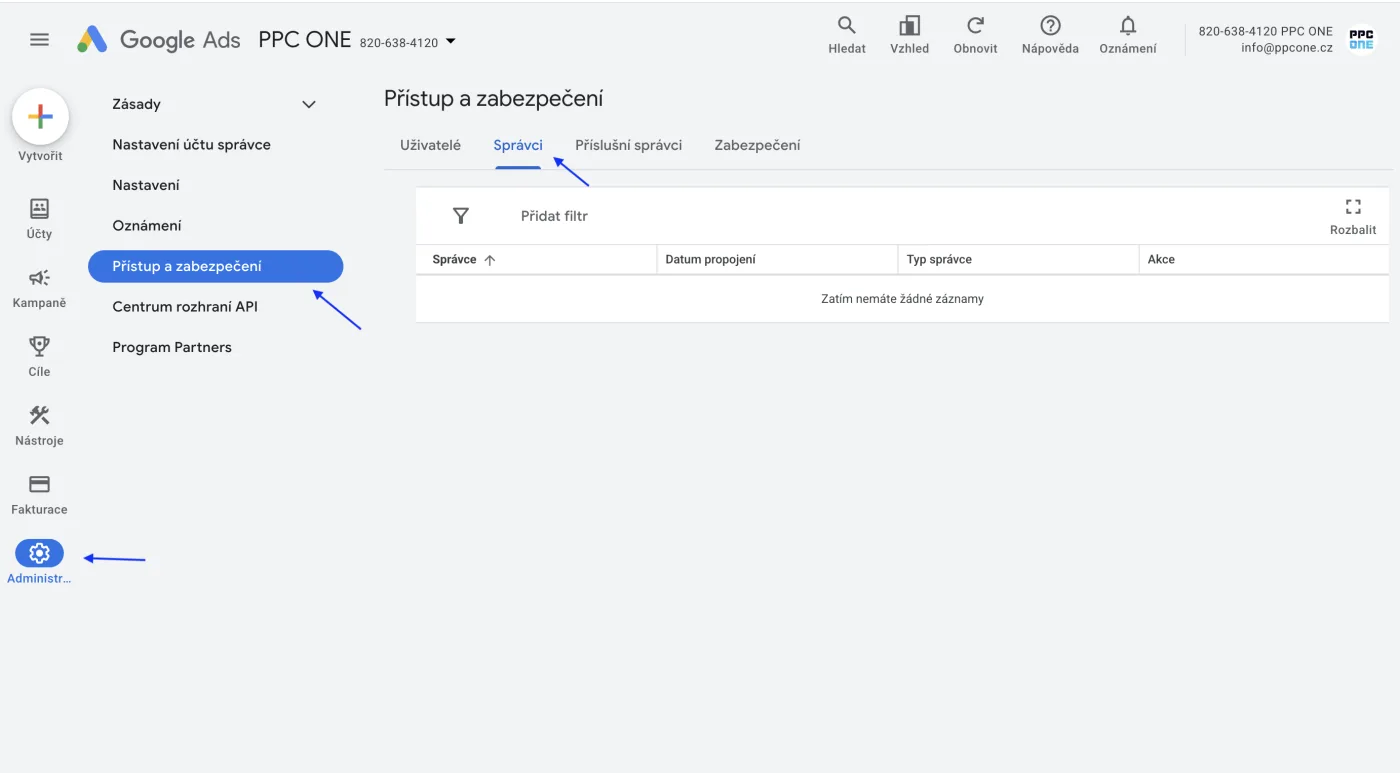Open the Nástroje tools section
Screen dimensions: 1400x773
tap(39, 426)
